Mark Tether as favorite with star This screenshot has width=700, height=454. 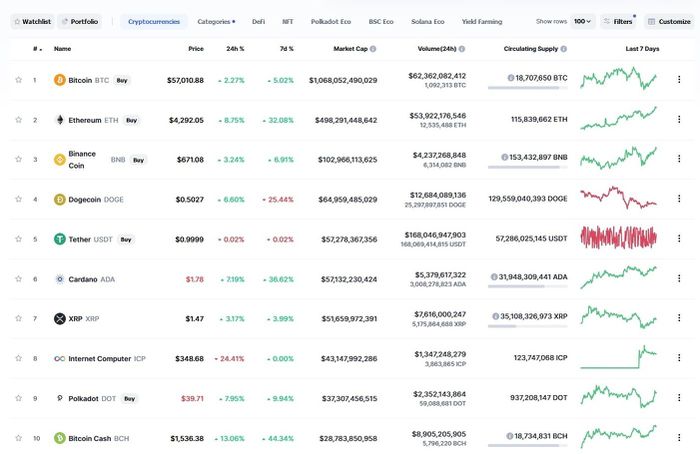point(18,239)
